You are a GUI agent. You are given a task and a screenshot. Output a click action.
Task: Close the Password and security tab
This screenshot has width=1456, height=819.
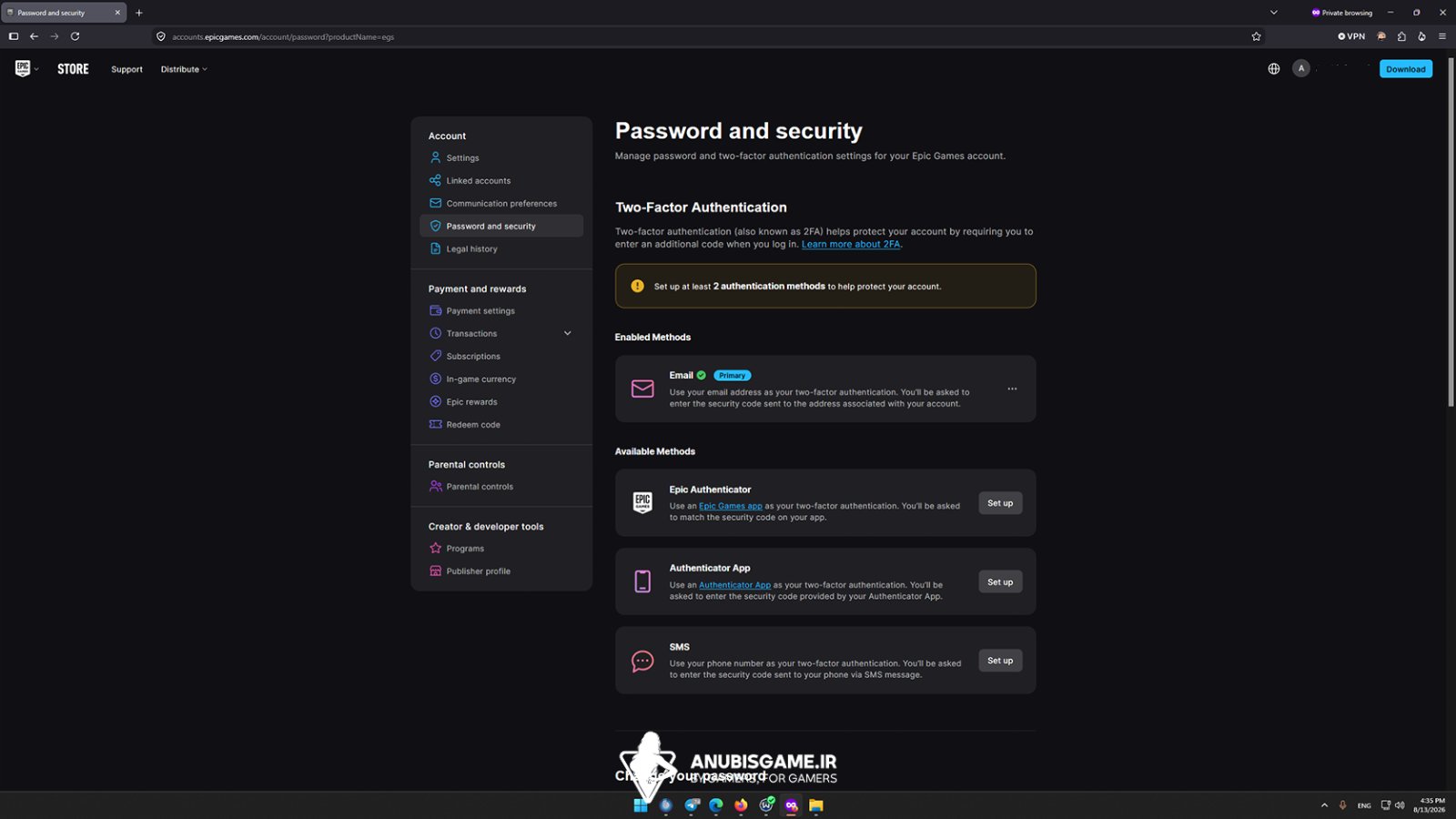(x=117, y=13)
